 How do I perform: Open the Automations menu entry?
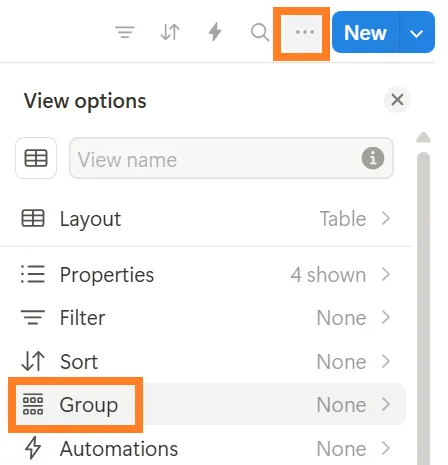pos(206,448)
